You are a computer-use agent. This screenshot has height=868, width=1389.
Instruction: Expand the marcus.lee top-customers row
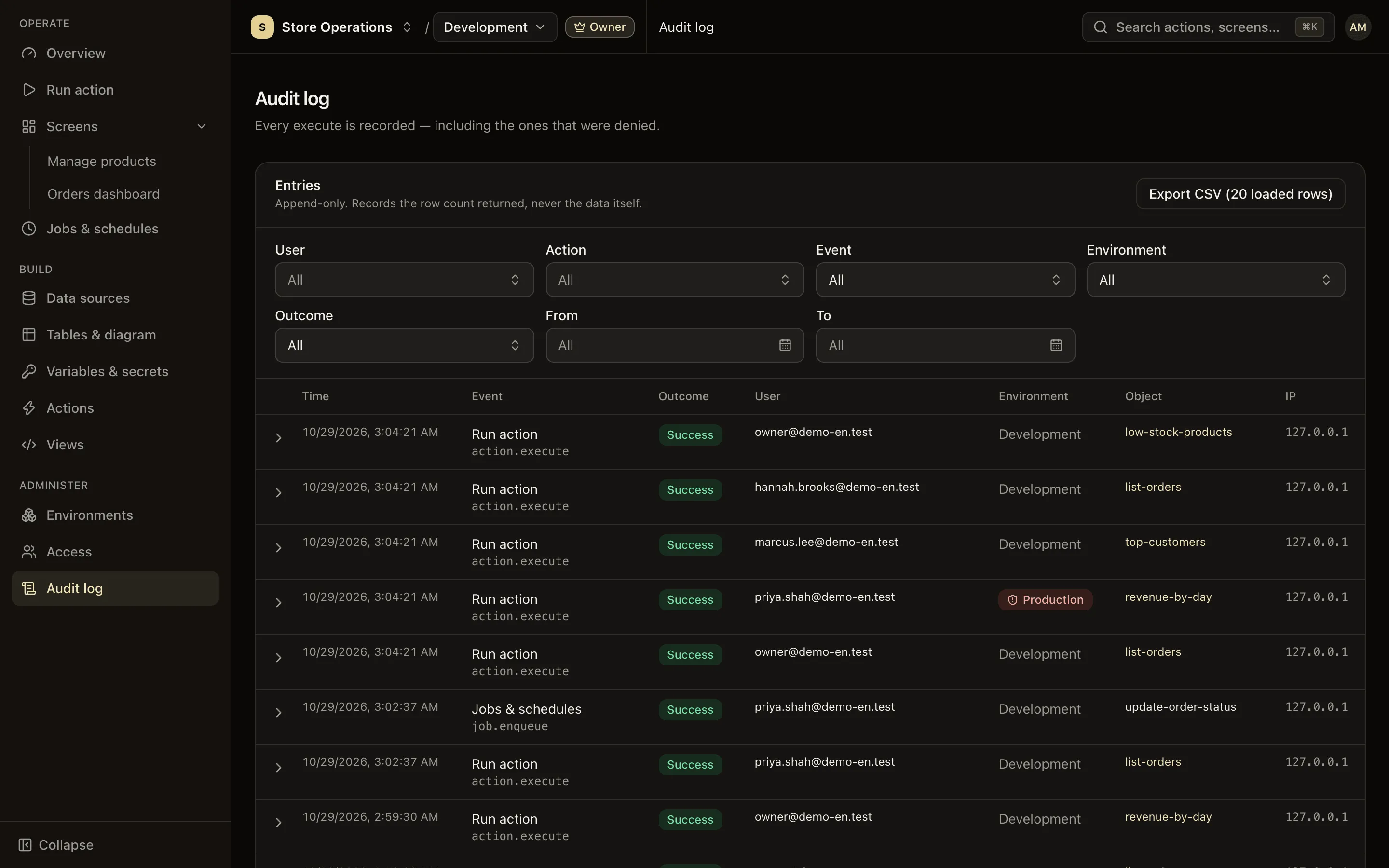[x=278, y=548]
